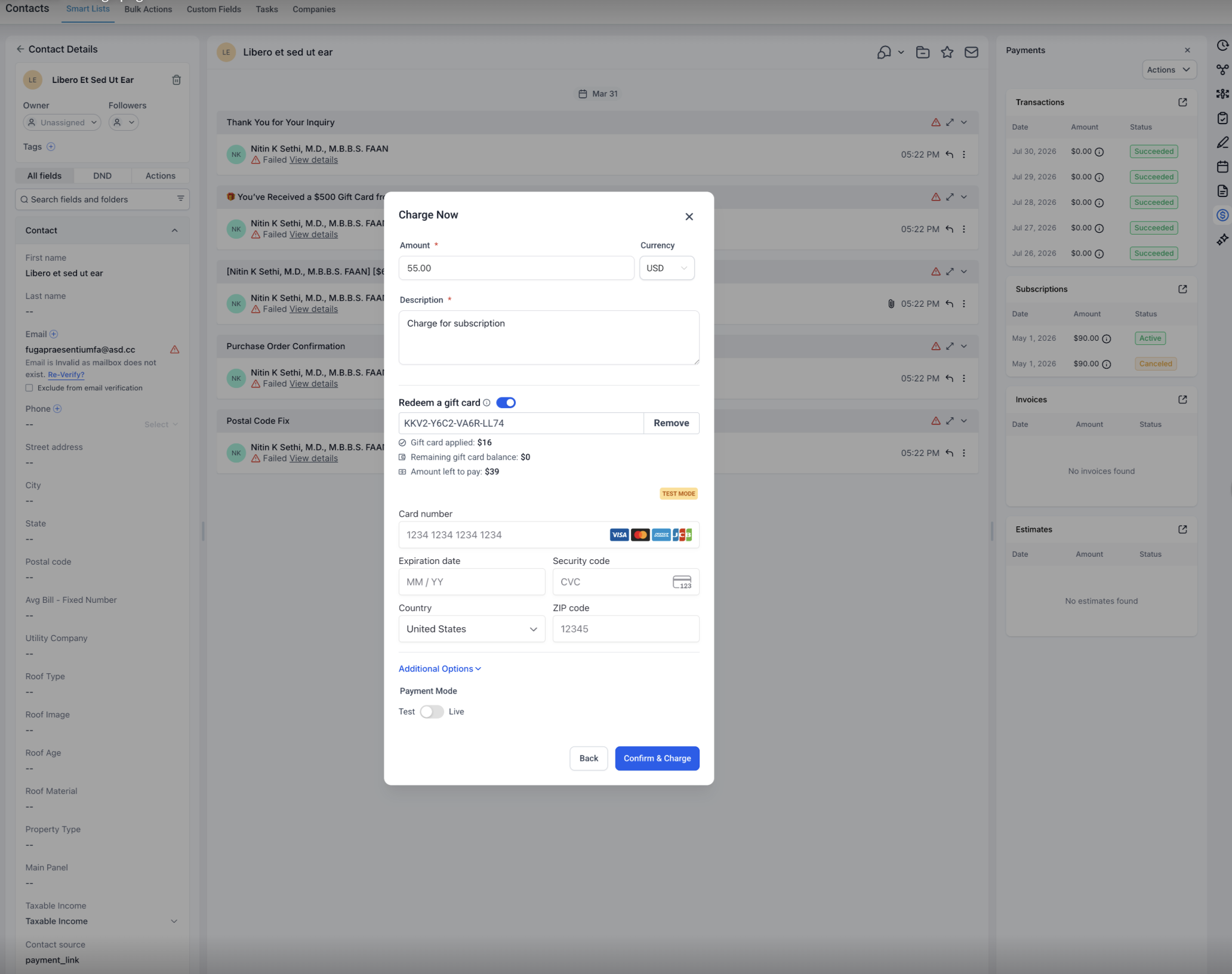Open the Taxable Income dropdown

[x=101, y=921]
